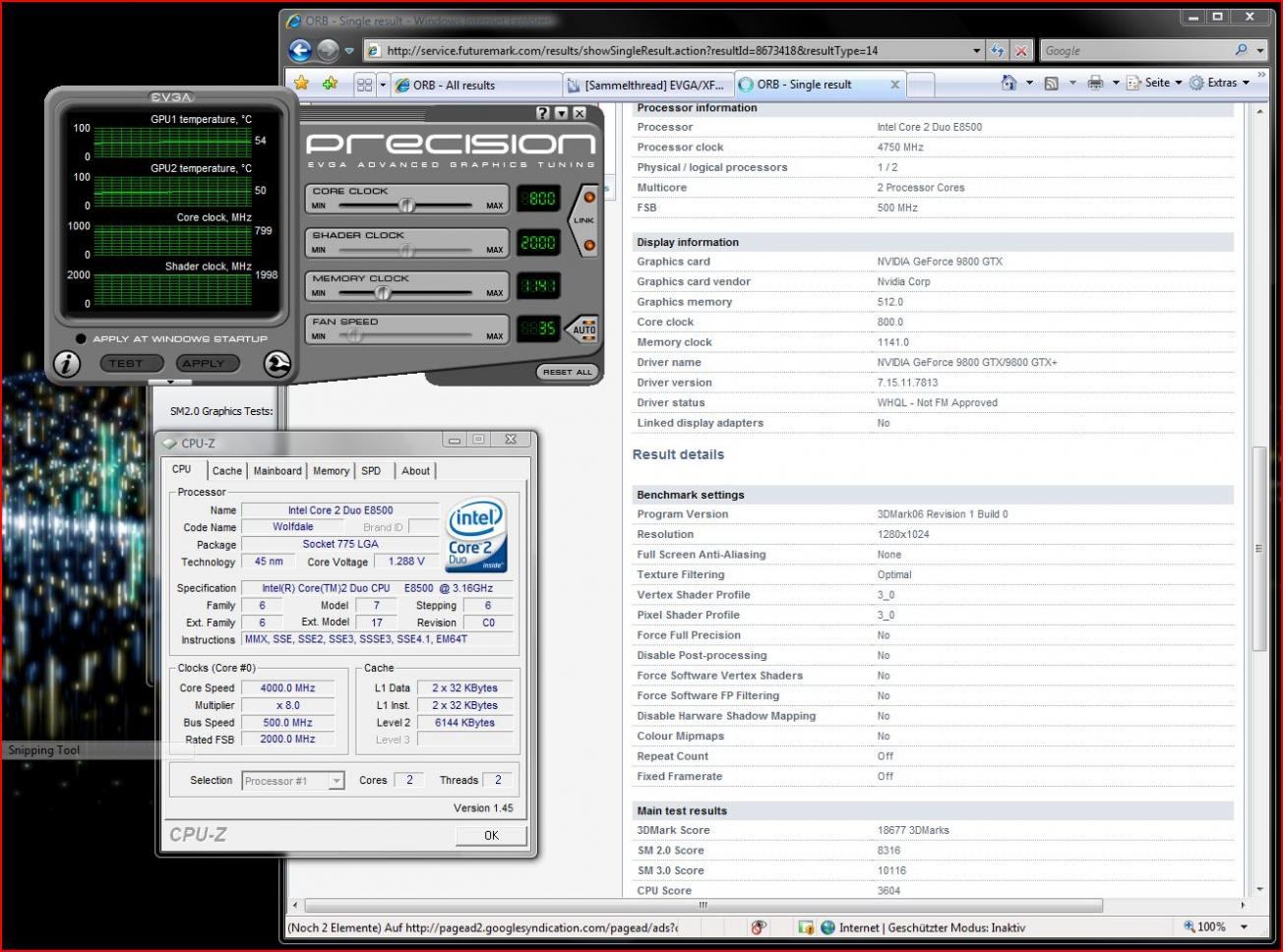1283x952 pixels.
Task: Click the Core Clock slider handle
Action: pos(406,206)
